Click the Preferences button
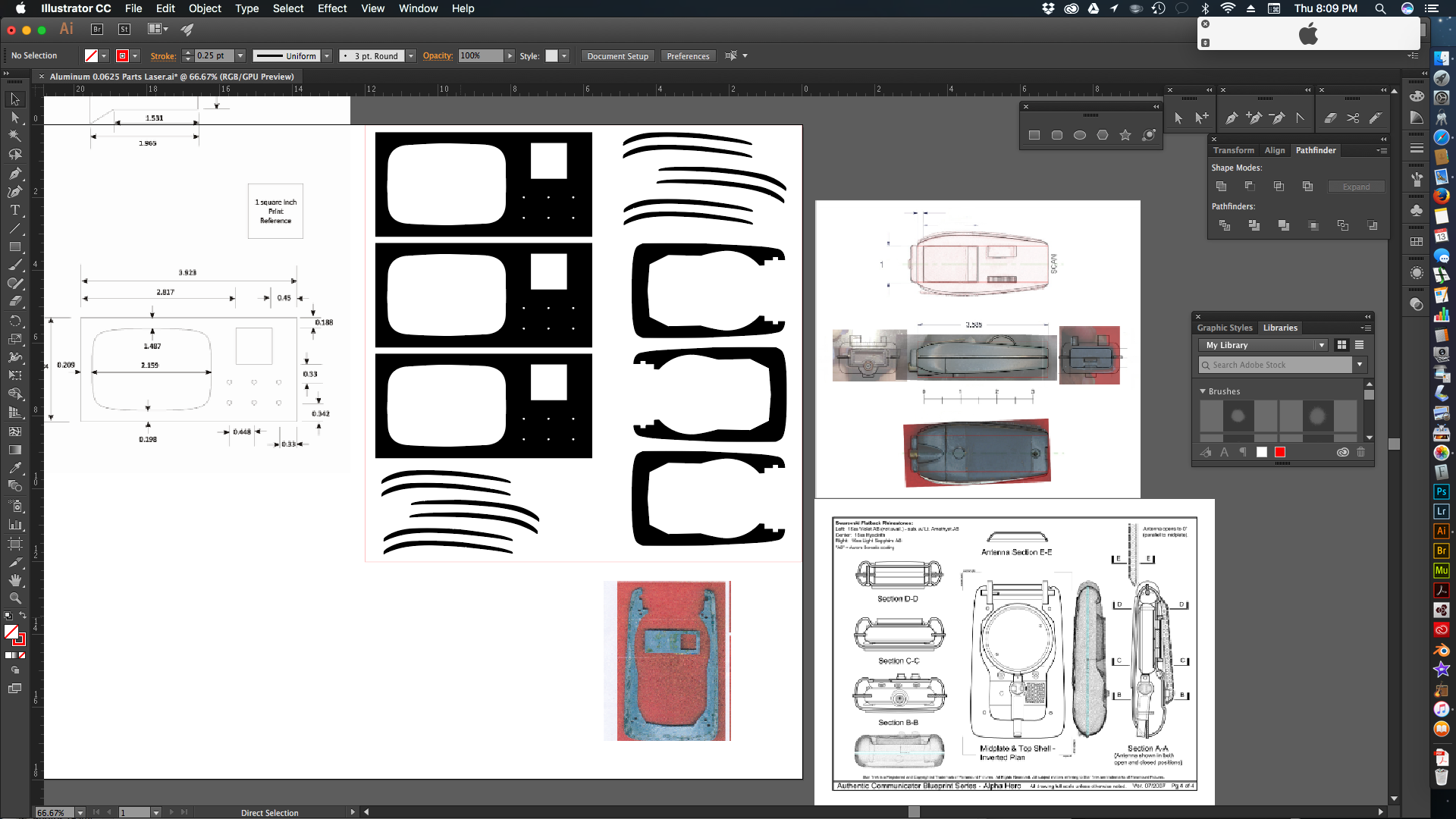Viewport: 1456px width, 819px height. (688, 56)
